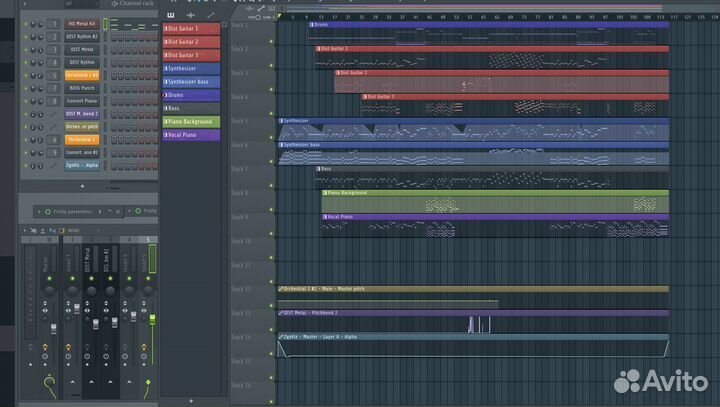Open the Orchestral 2 #2 channel button

82,75
